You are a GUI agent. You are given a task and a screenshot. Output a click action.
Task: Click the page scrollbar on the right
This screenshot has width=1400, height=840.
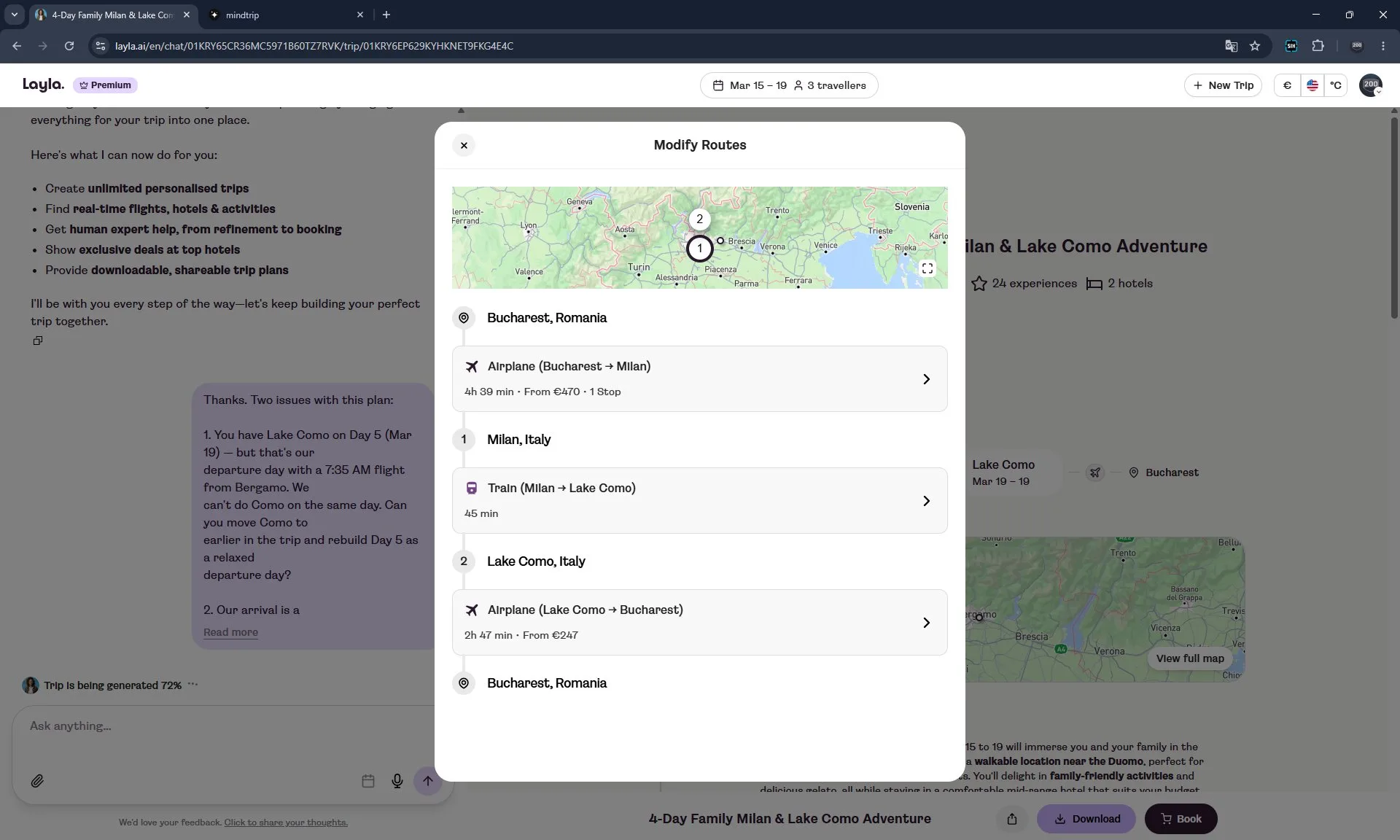pyautogui.click(x=1394, y=219)
